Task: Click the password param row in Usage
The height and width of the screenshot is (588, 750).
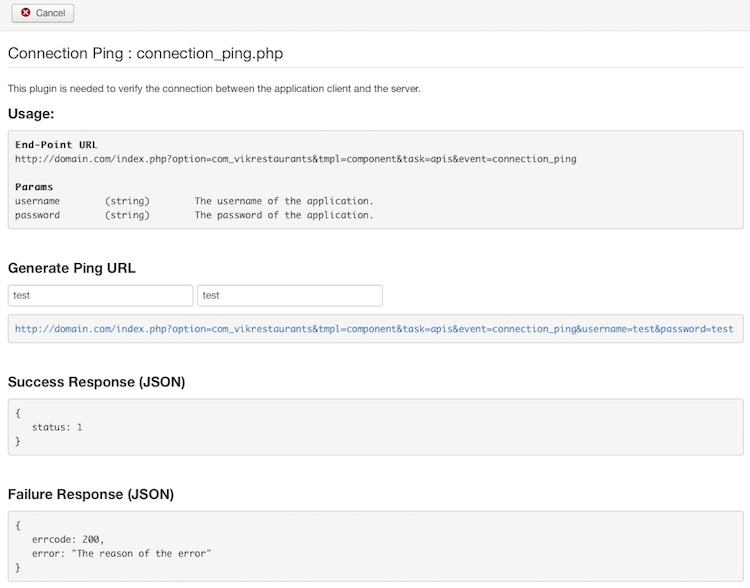Action: pyautogui.click(x=194, y=215)
